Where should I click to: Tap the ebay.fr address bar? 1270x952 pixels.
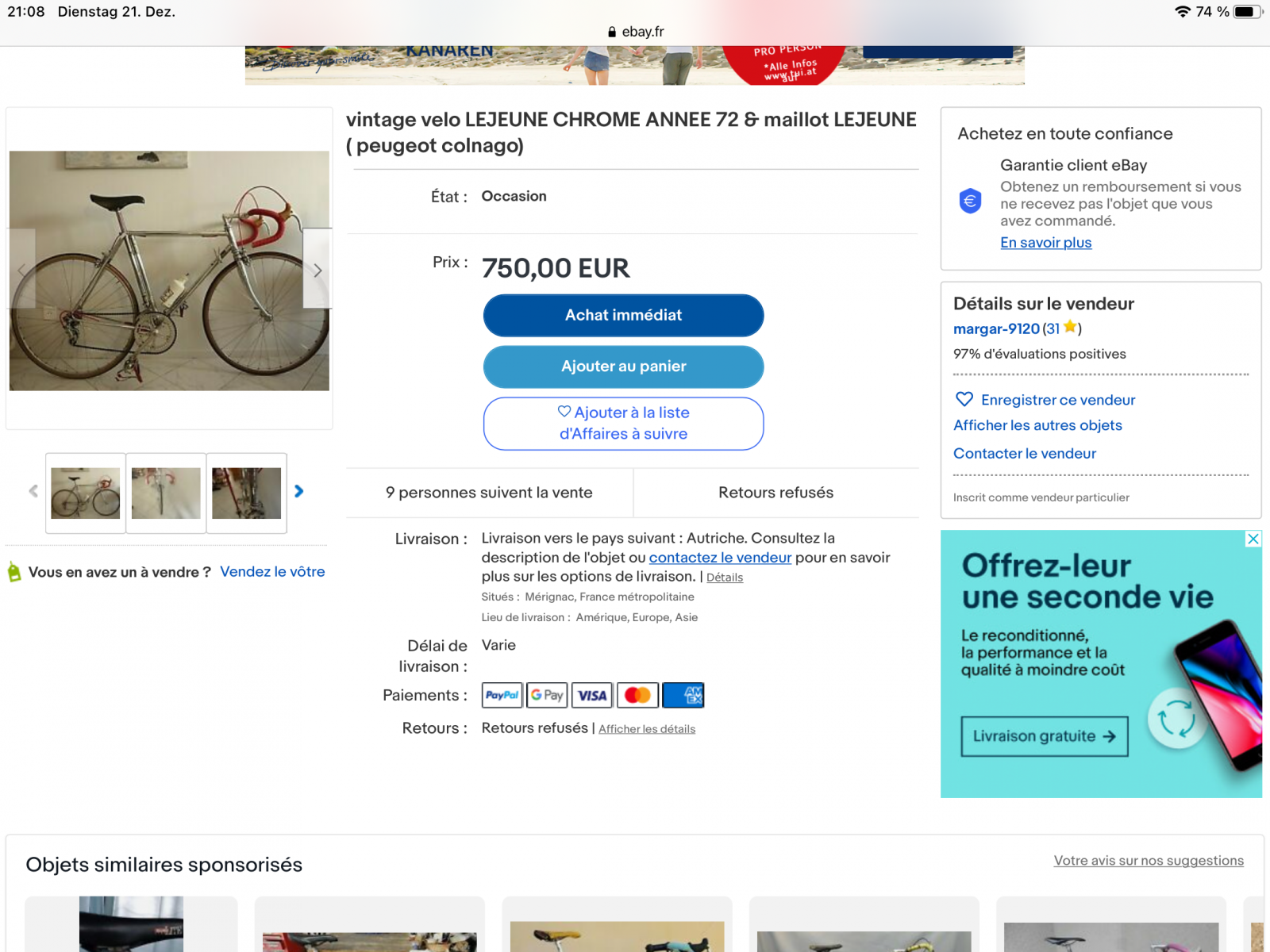pos(635,32)
